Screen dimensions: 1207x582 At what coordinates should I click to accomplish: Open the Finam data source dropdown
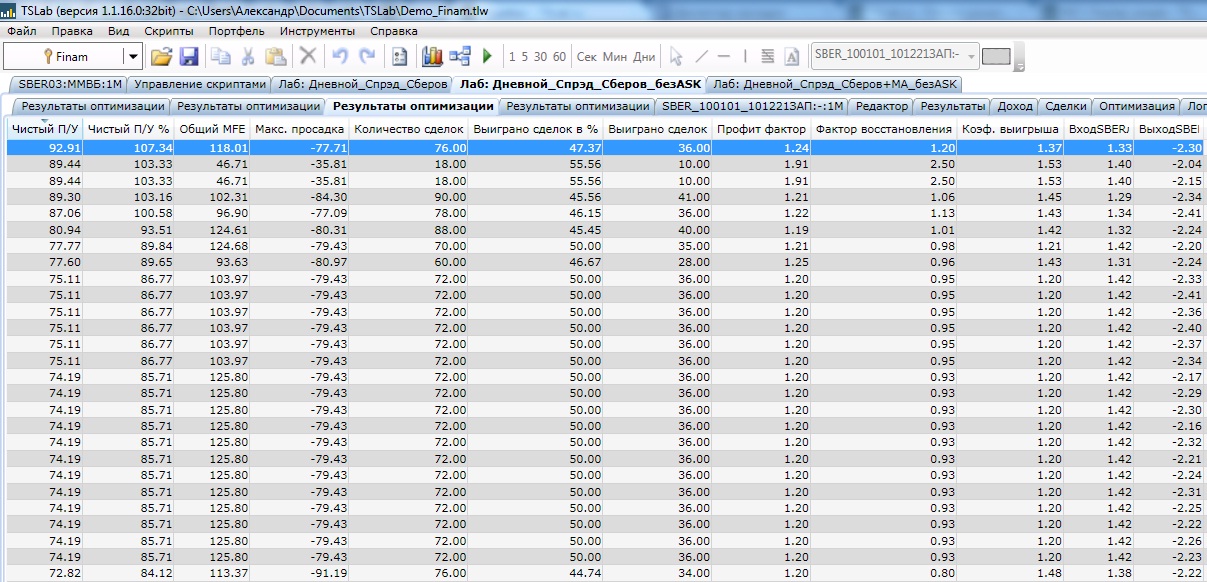(131, 57)
